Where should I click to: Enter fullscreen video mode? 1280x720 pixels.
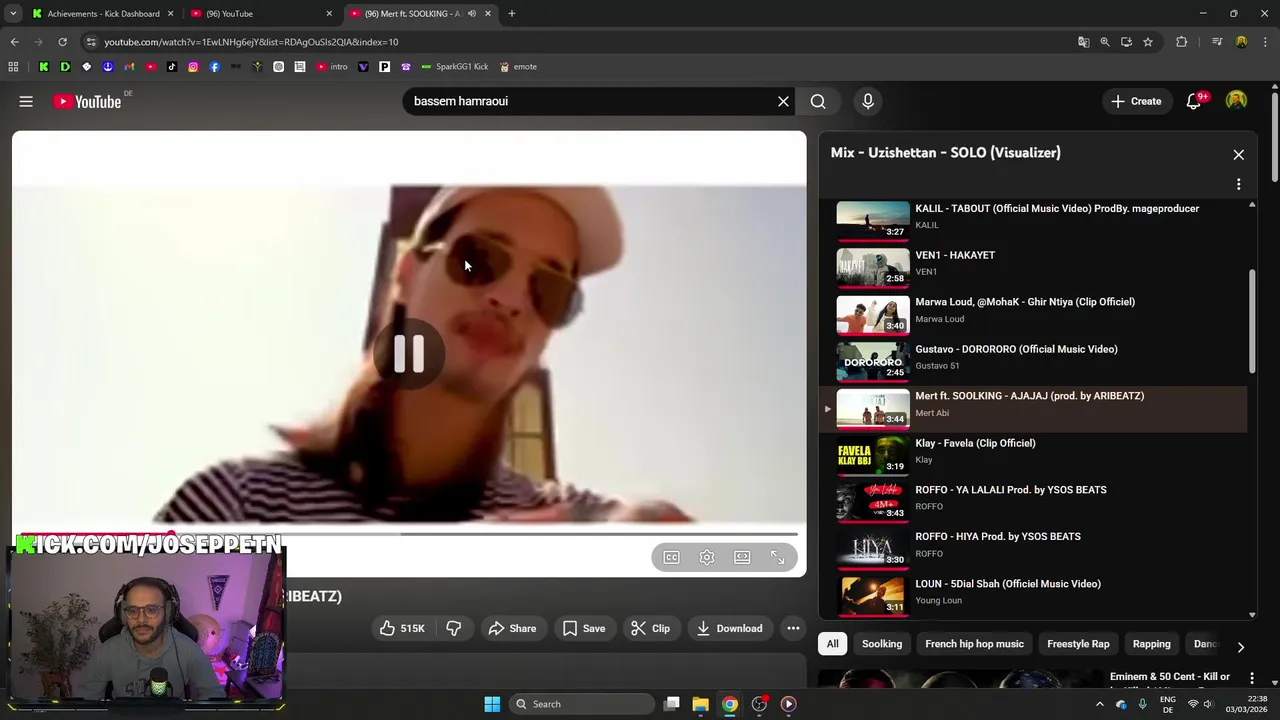(778, 558)
